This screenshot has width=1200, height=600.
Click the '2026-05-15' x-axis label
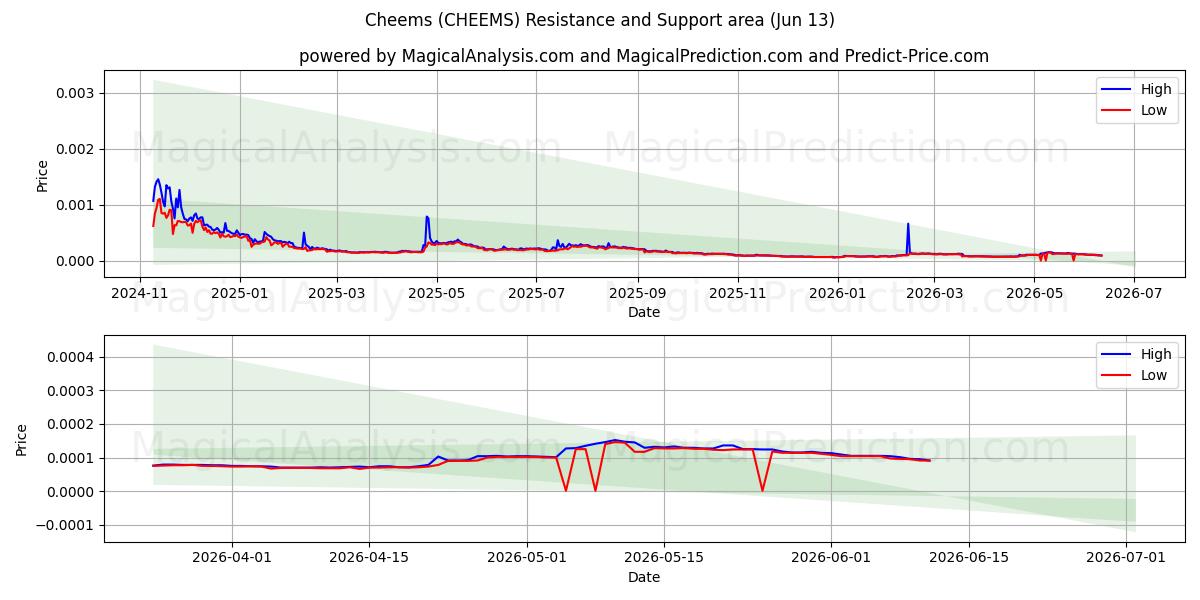tap(665, 558)
